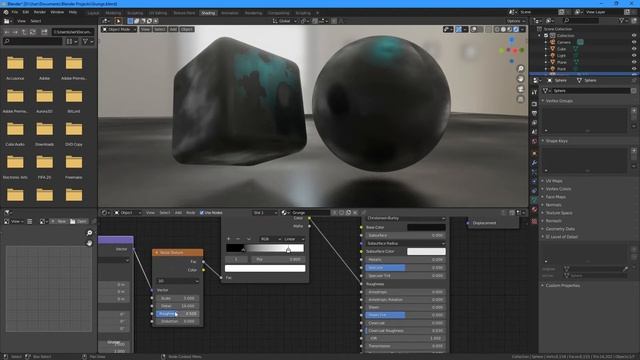Click the Blender logo icon in menu bar

click(6, 12)
